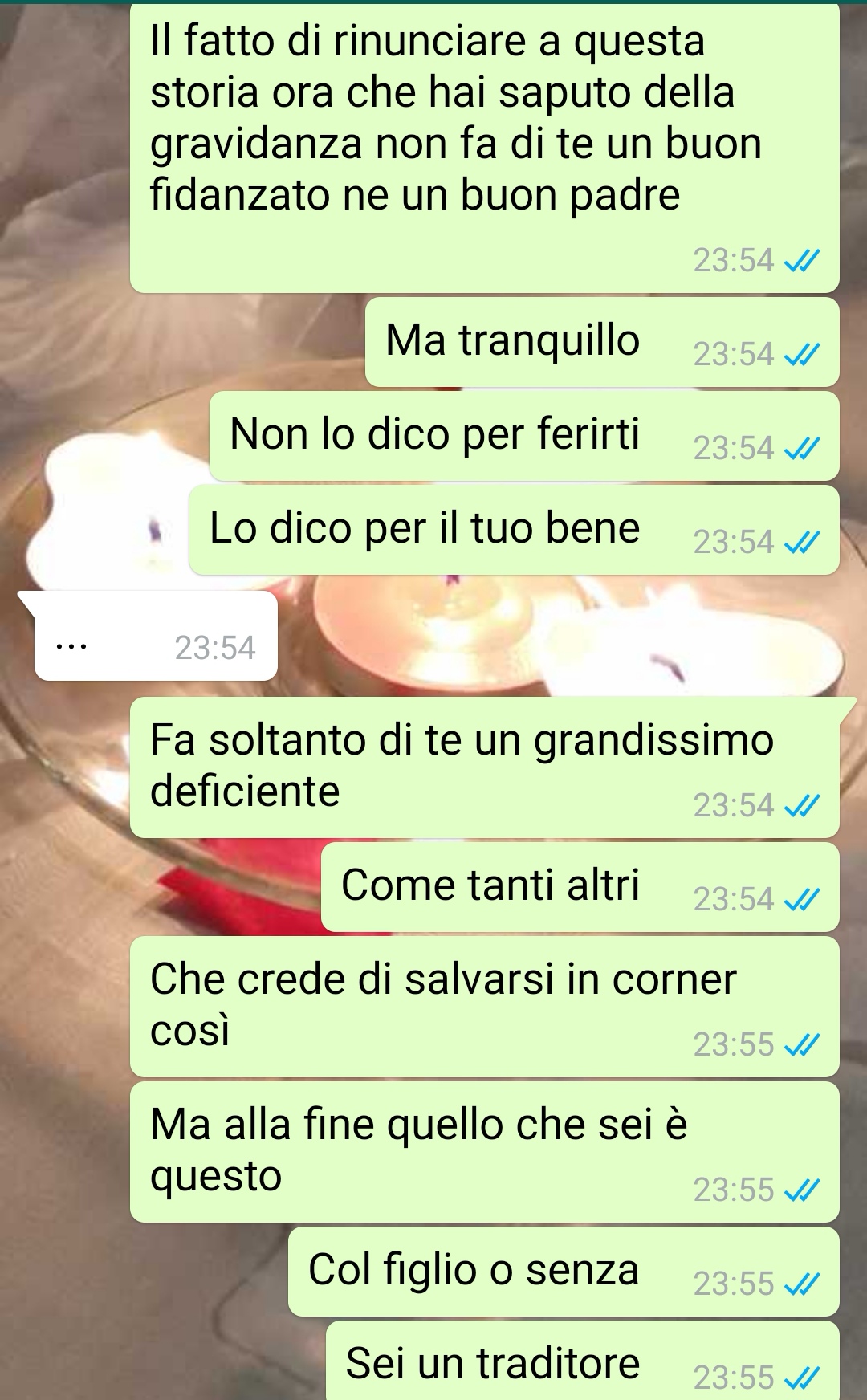Select the 'Sei un traditore' message bubble
Viewport: 867px width, 1400px height.
click(x=583, y=1361)
